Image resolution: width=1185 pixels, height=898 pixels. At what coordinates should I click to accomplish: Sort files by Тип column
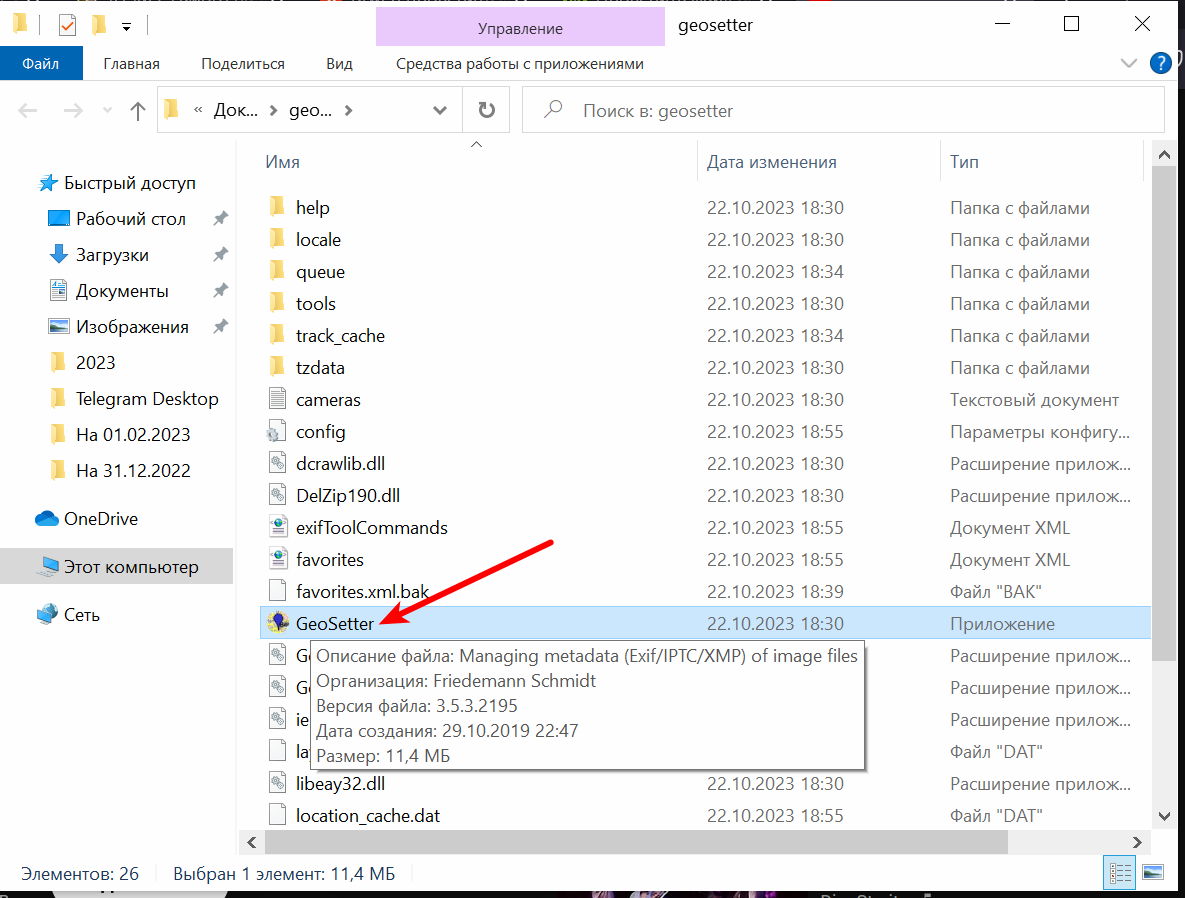tap(964, 161)
